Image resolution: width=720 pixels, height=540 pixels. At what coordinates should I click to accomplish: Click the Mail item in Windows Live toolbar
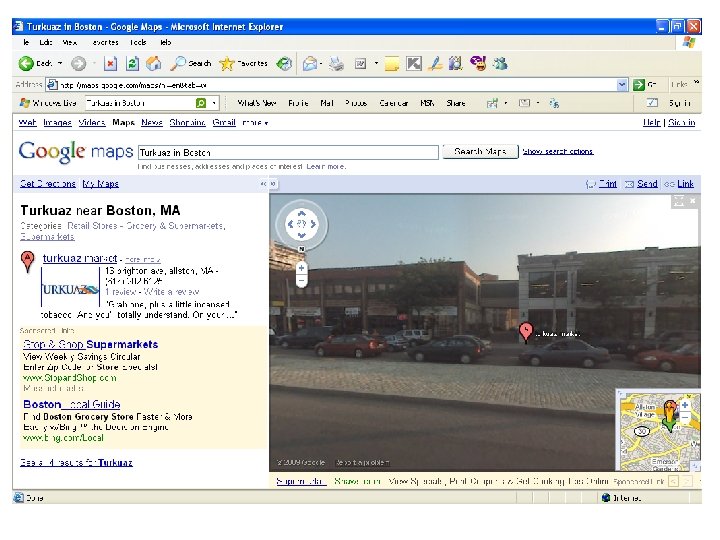327,103
